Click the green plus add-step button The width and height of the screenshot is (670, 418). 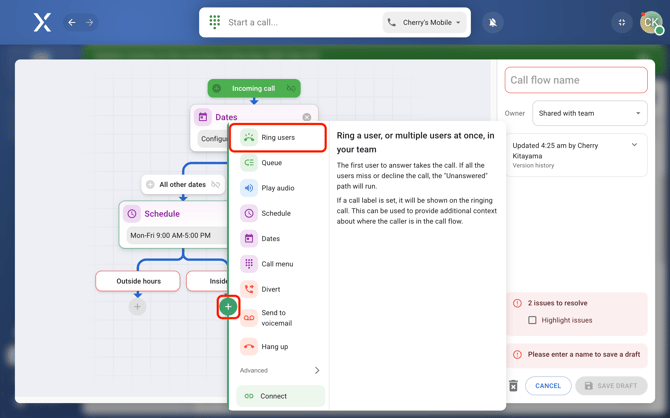(228, 307)
